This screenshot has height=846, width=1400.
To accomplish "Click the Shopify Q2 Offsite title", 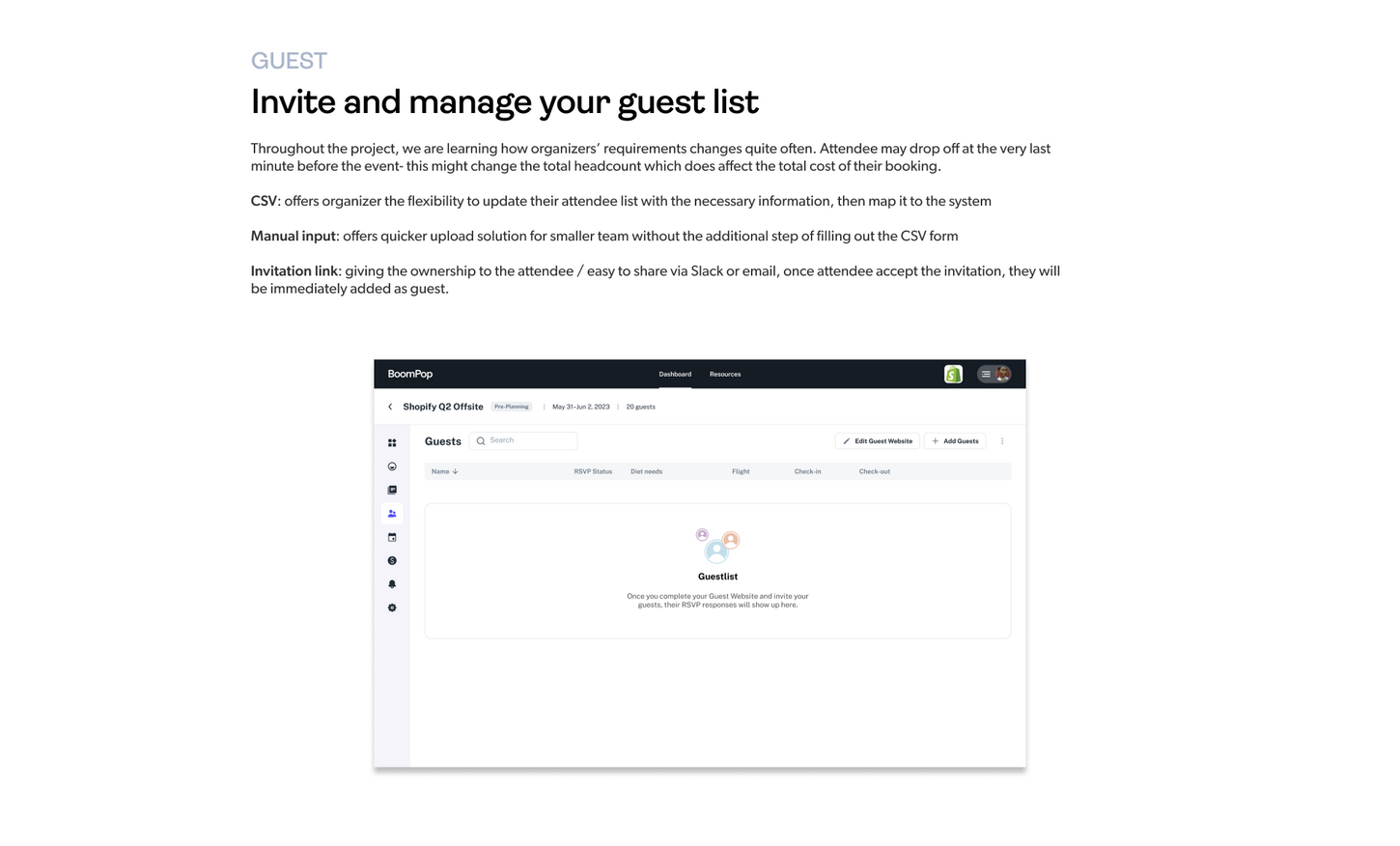I will click(443, 407).
